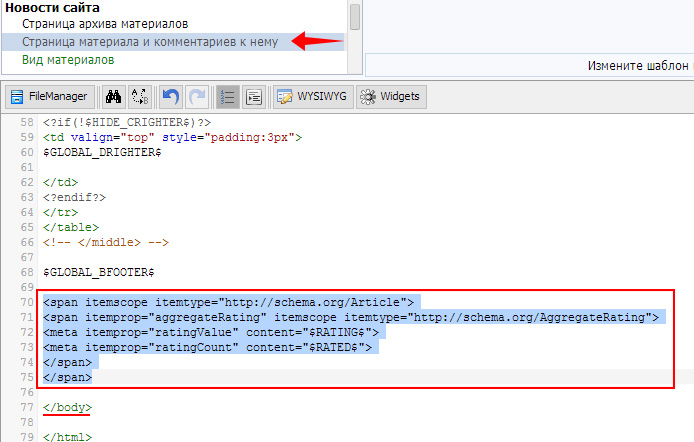Click the </table> code line
This screenshot has width=694, height=442.
(x=71, y=227)
